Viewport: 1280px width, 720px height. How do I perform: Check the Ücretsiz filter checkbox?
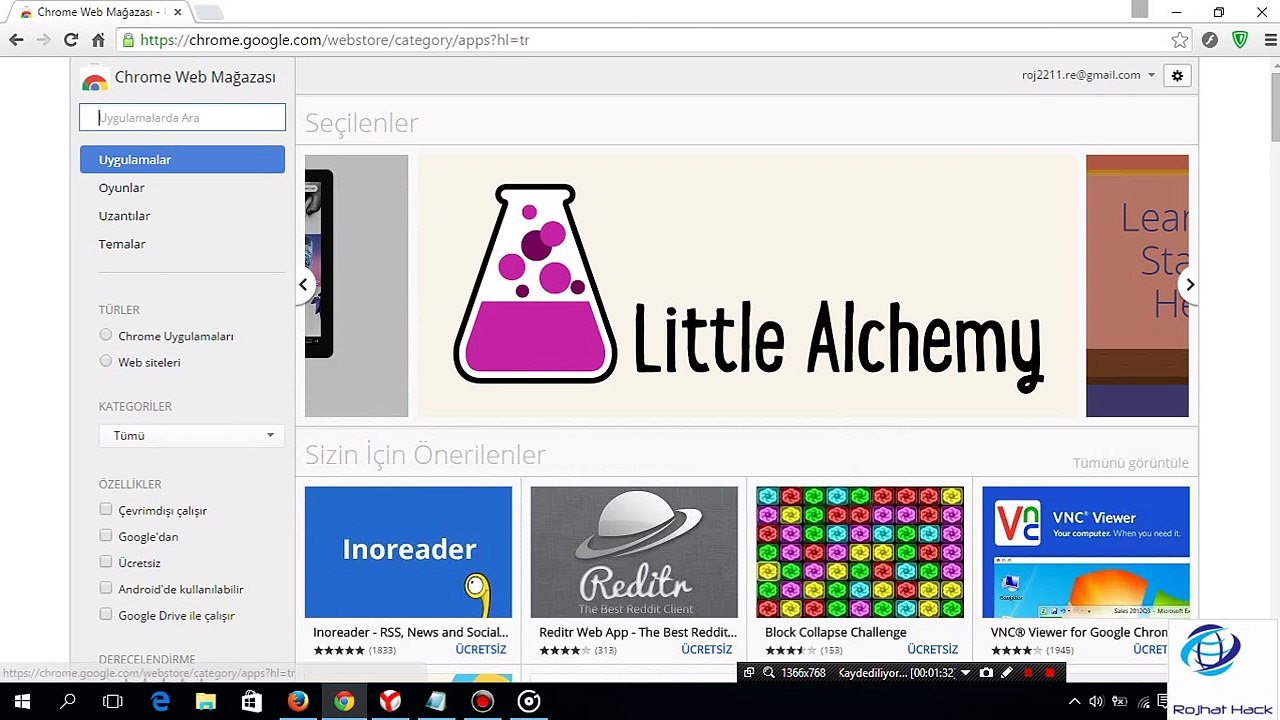[106, 562]
